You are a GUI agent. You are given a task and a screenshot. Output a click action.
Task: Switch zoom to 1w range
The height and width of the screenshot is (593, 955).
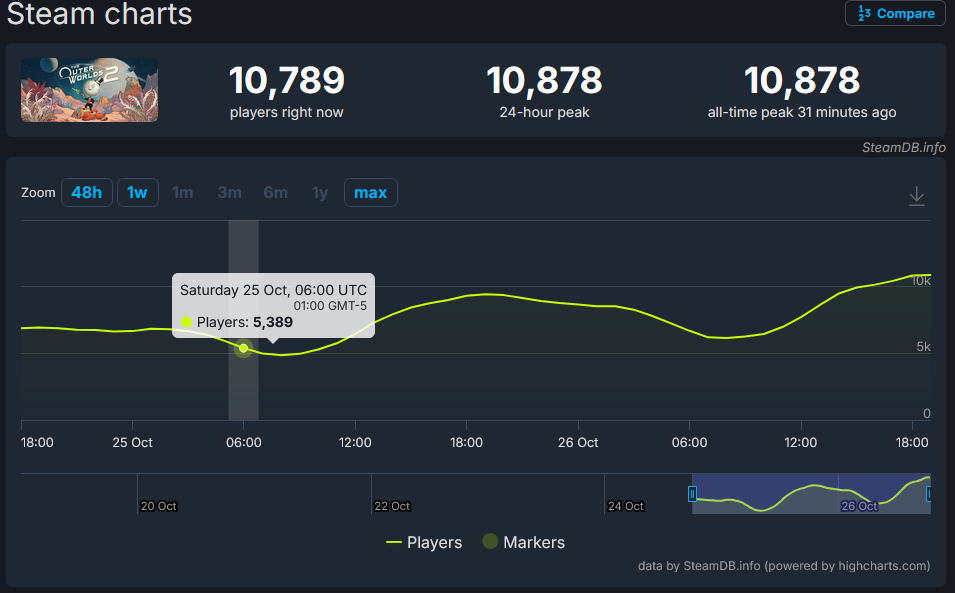point(137,192)
